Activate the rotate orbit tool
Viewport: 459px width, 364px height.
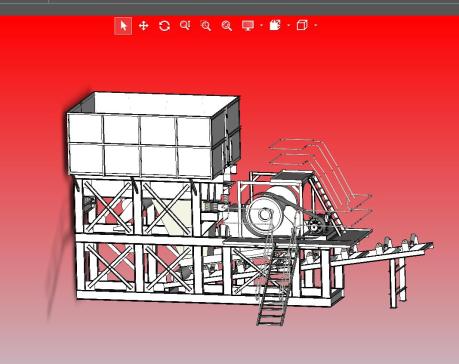164,26
